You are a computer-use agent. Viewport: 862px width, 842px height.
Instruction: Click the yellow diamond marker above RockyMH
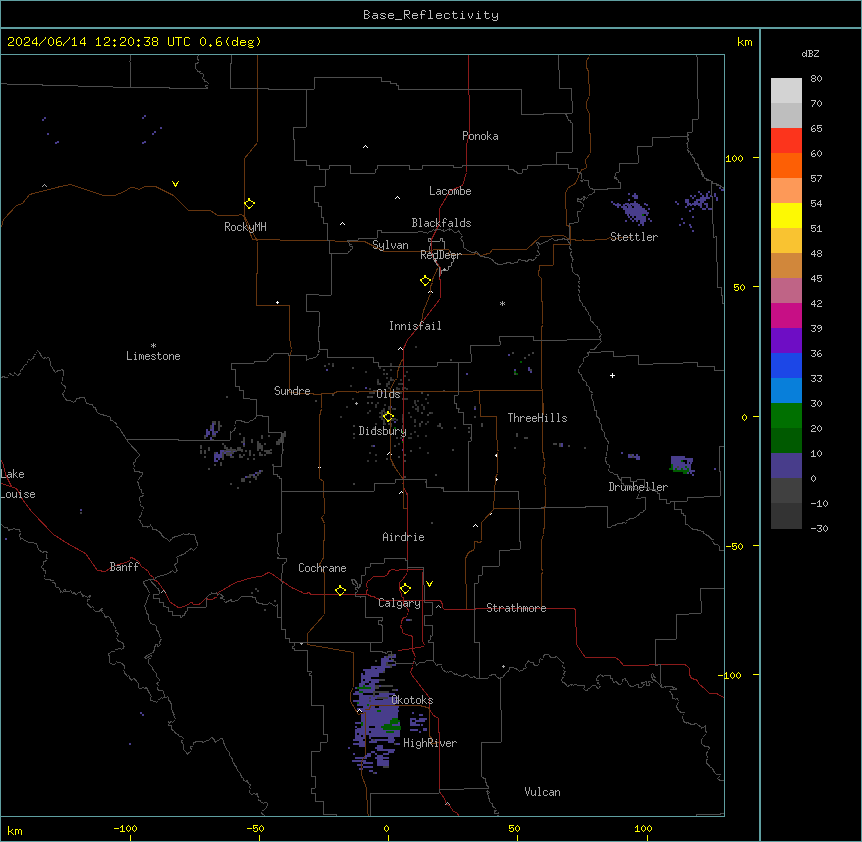tap(249, 203)
